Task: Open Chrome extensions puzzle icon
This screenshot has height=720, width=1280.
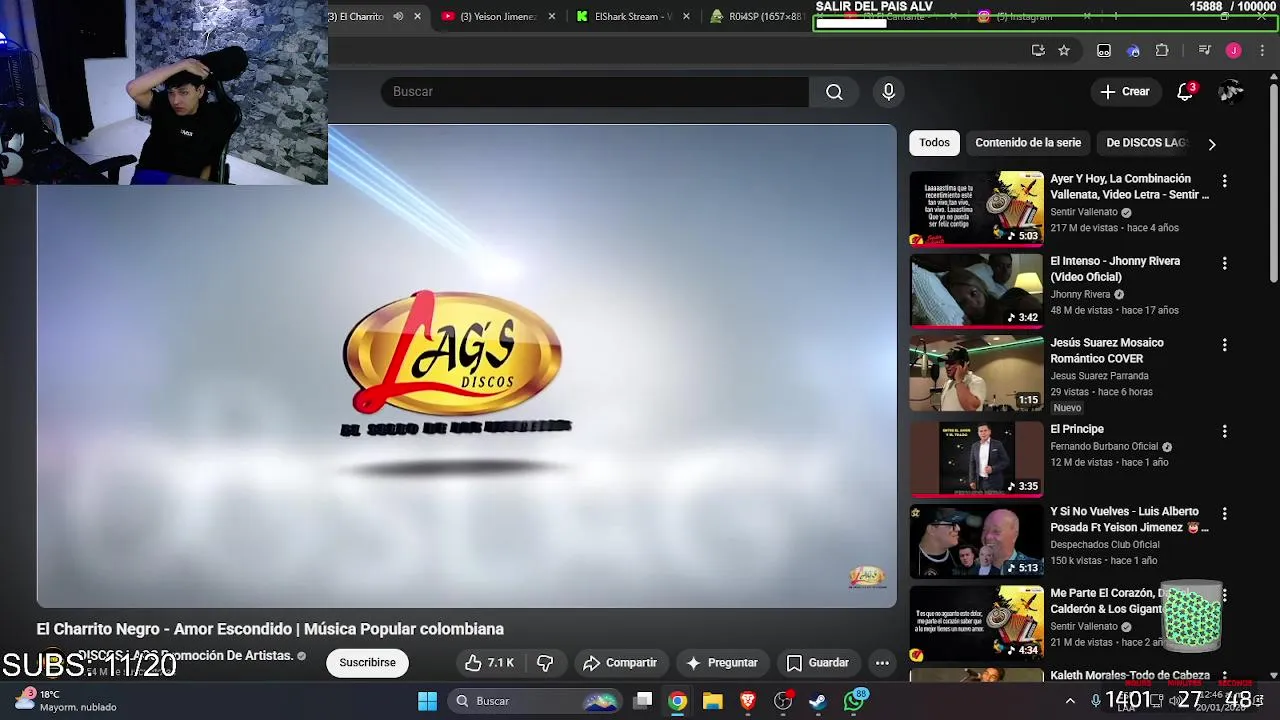Action: 1162,51
